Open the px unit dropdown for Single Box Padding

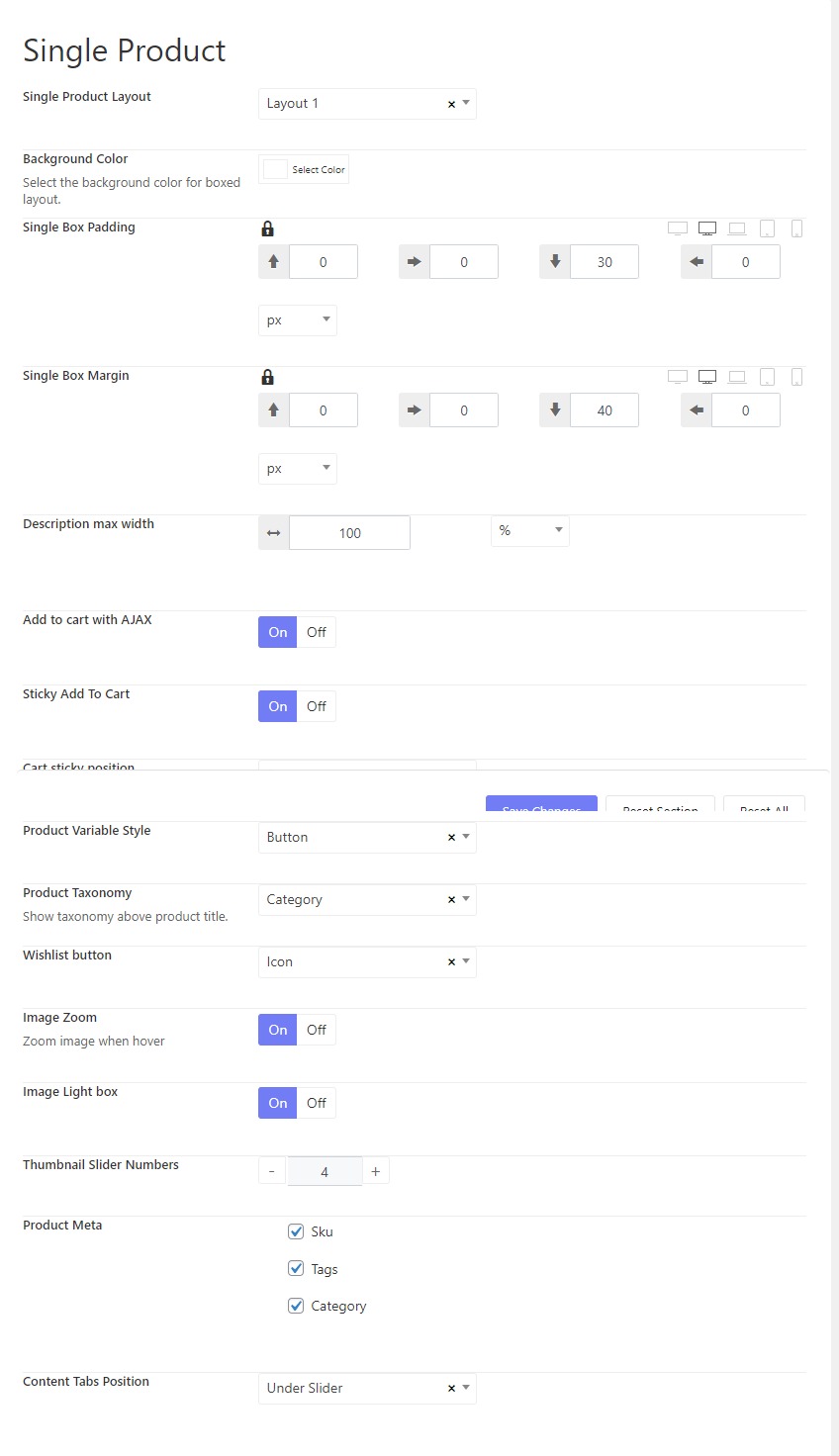(x=298, y=320)
